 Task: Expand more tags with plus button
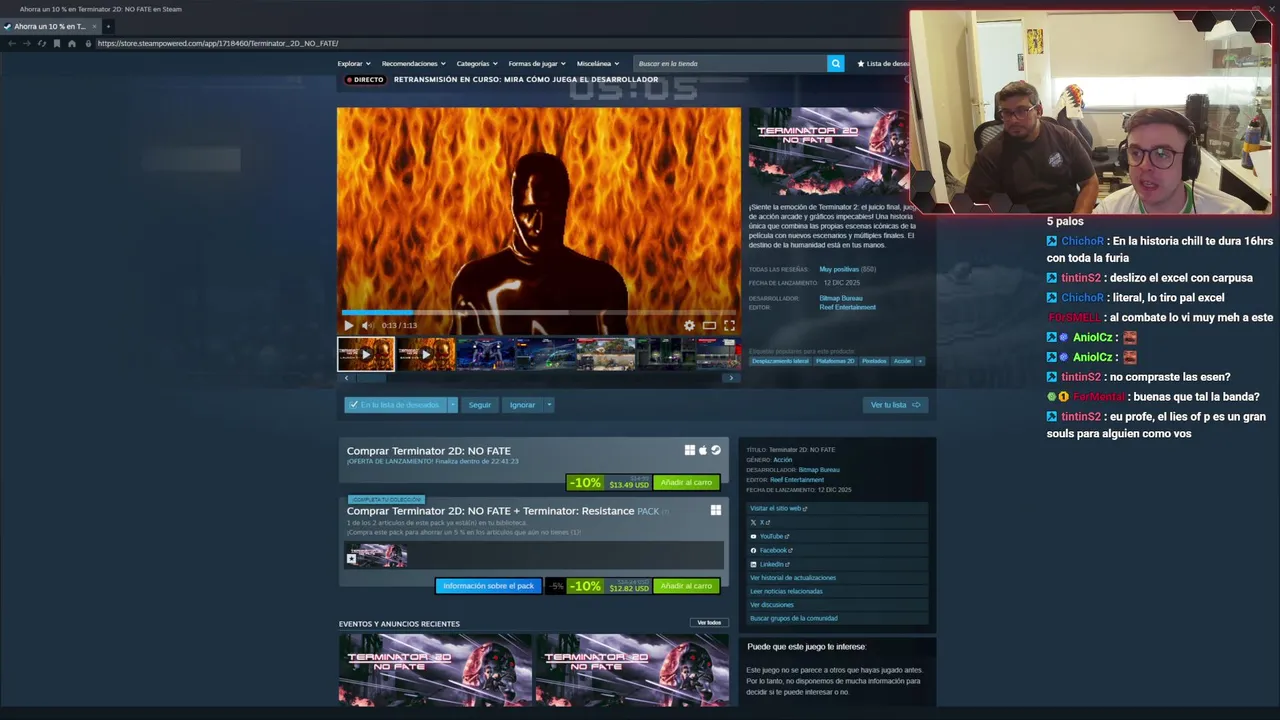[920, 361]
